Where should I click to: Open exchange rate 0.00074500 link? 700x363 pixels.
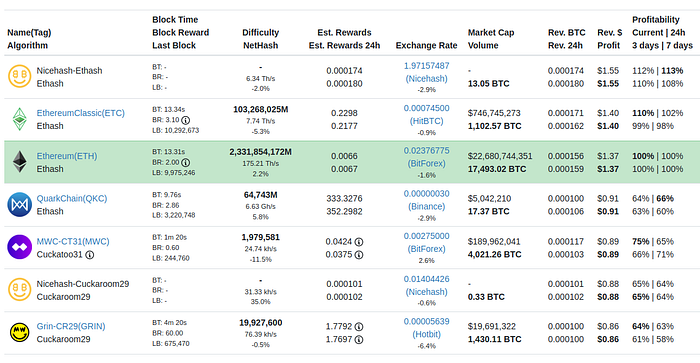pyautogui.click(x=426, y=108)
